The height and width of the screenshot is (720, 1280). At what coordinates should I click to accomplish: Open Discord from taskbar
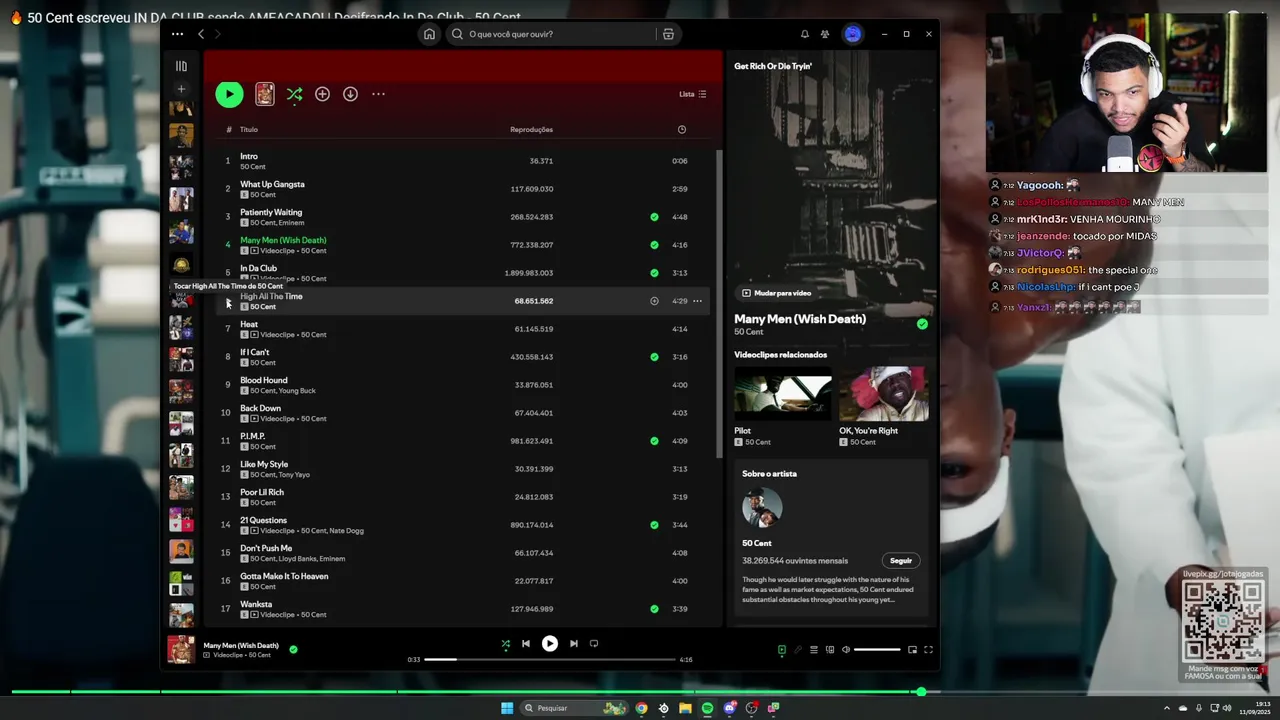pyautogui.click(x=730, y=708)
